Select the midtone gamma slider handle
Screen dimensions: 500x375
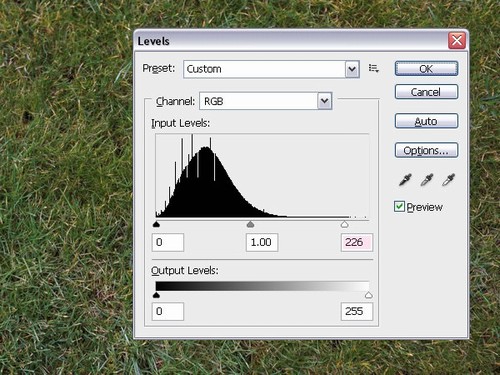click(250, 224)
